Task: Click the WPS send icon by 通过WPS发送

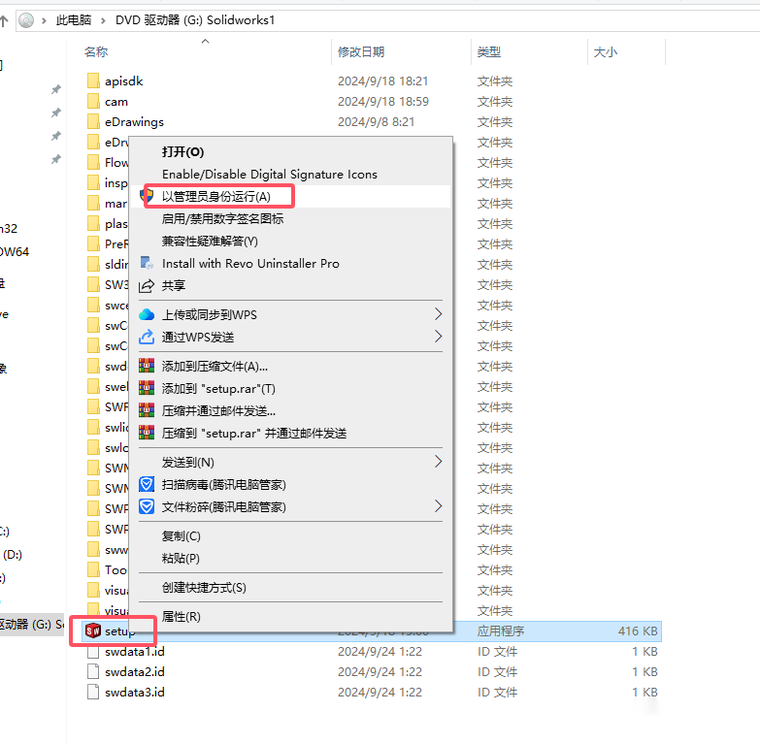Action: click(147, 337)
